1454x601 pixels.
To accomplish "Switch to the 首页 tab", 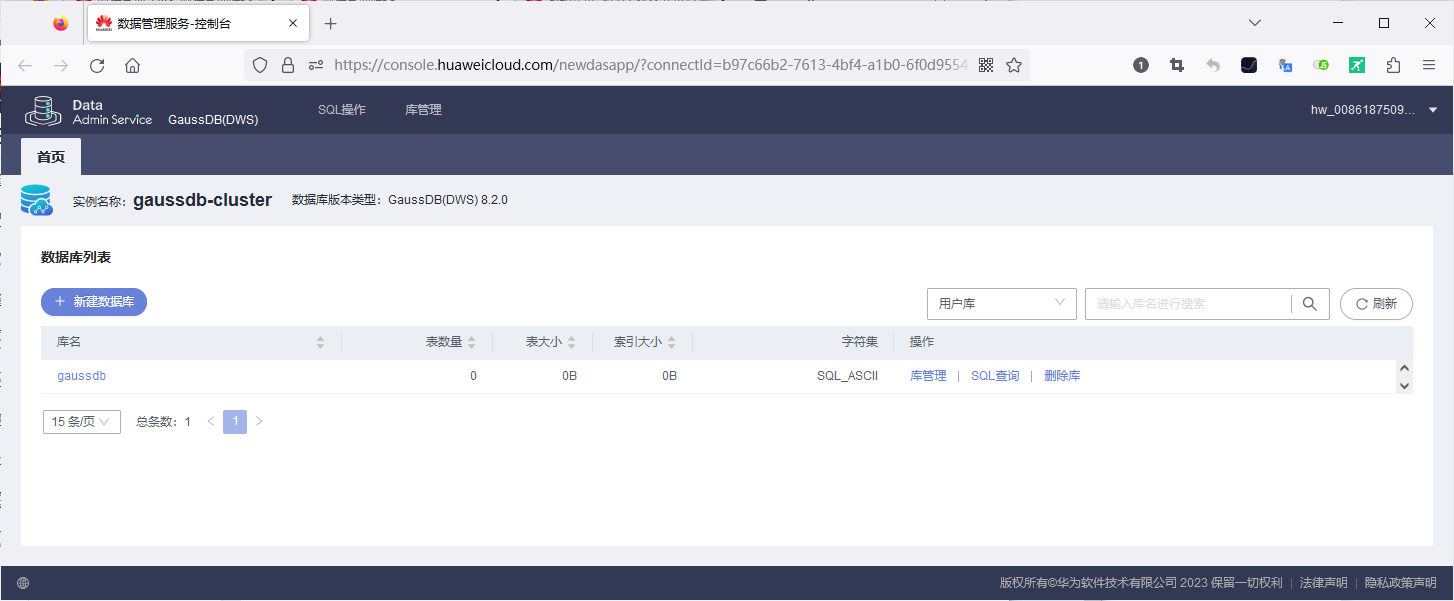I will click(x=51, y=157).
